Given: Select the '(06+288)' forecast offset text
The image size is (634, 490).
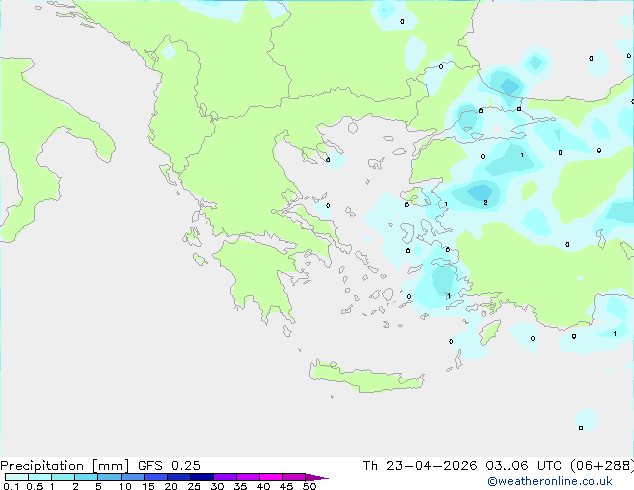Looking at the screenshot, I should point(602,466).
